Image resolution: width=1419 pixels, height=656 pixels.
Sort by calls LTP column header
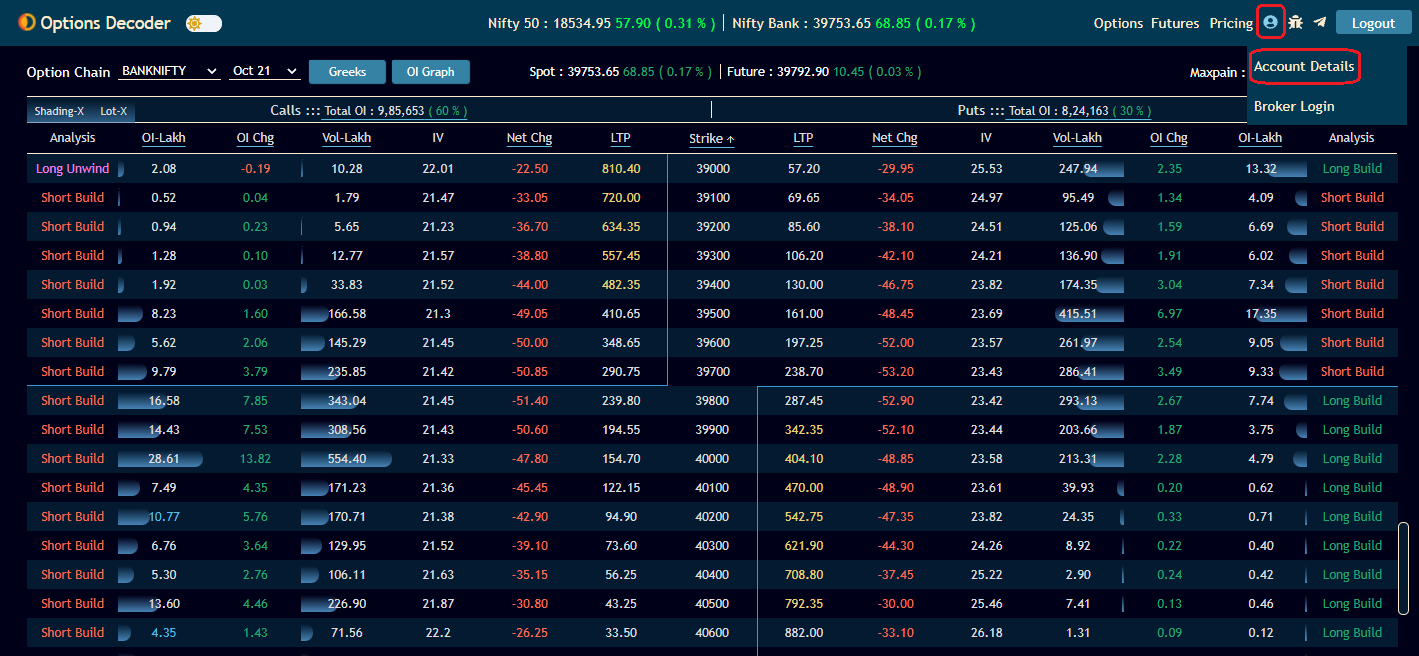(620, 138)
